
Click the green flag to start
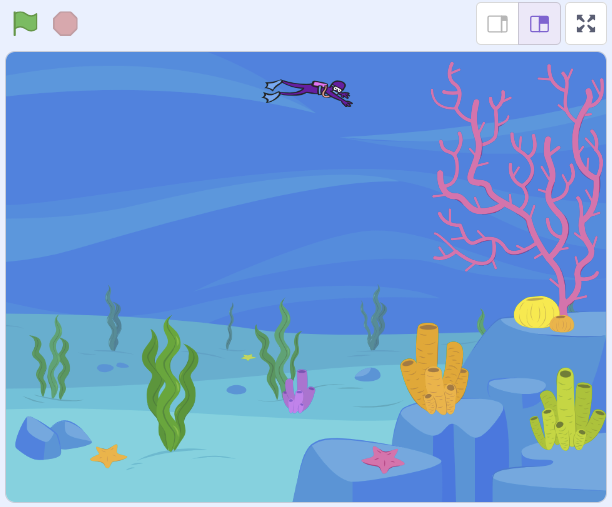pyautogui.click(x=25, y=23)
